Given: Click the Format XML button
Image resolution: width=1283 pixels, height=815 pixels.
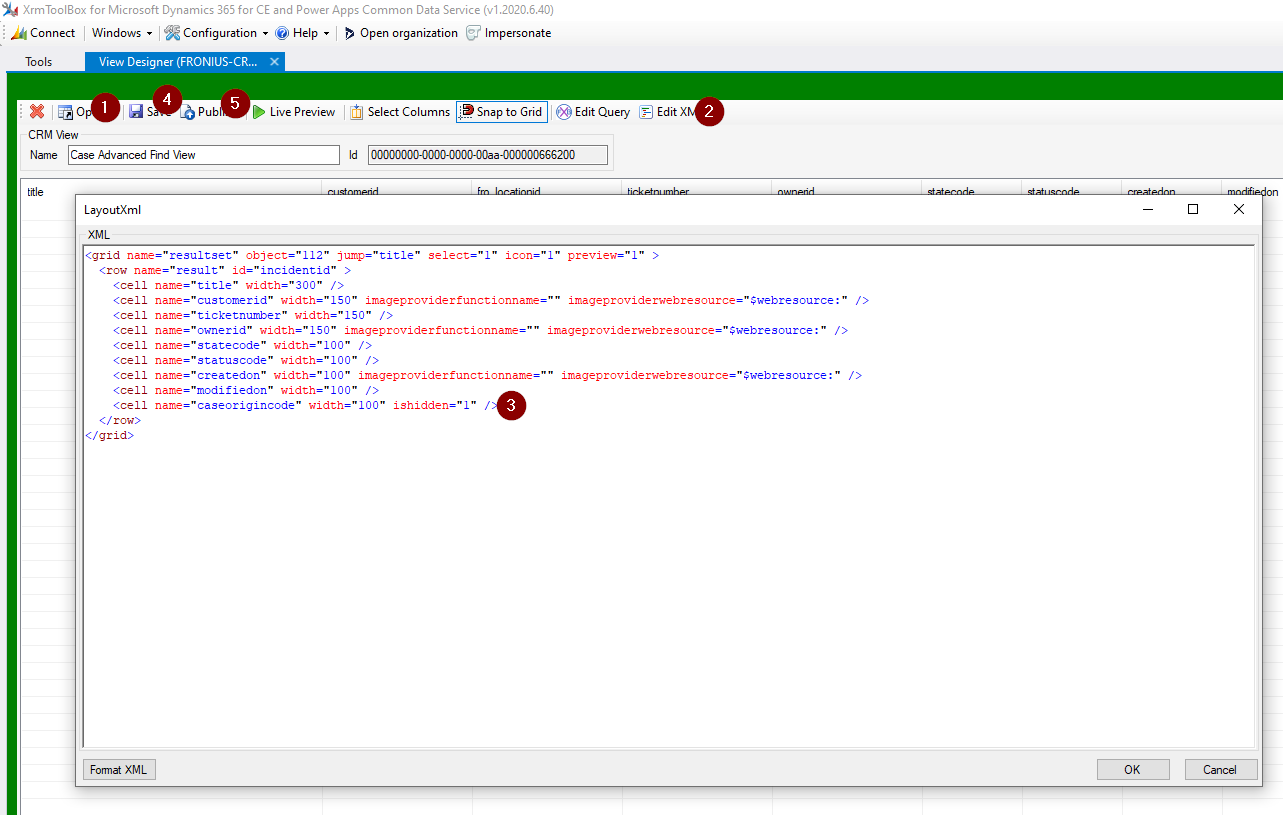Looking at the screenshot, I should (119, 769).
